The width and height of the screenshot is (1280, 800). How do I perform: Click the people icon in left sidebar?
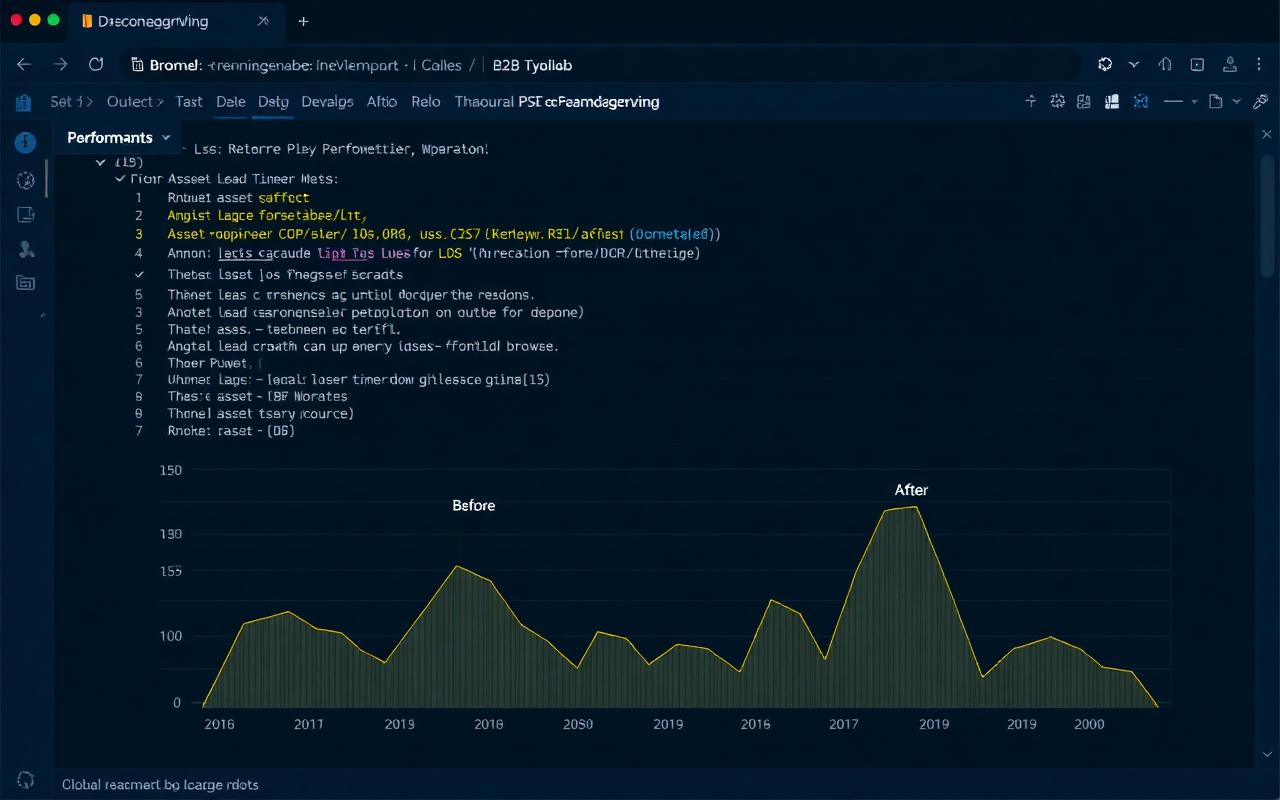(x=26, y=249)
